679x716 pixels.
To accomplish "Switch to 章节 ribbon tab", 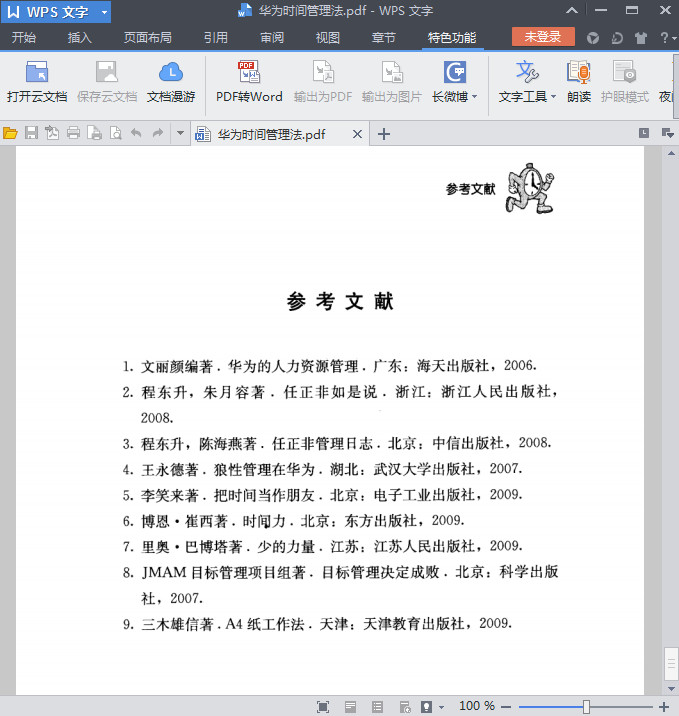I will (x=384, y=37).
